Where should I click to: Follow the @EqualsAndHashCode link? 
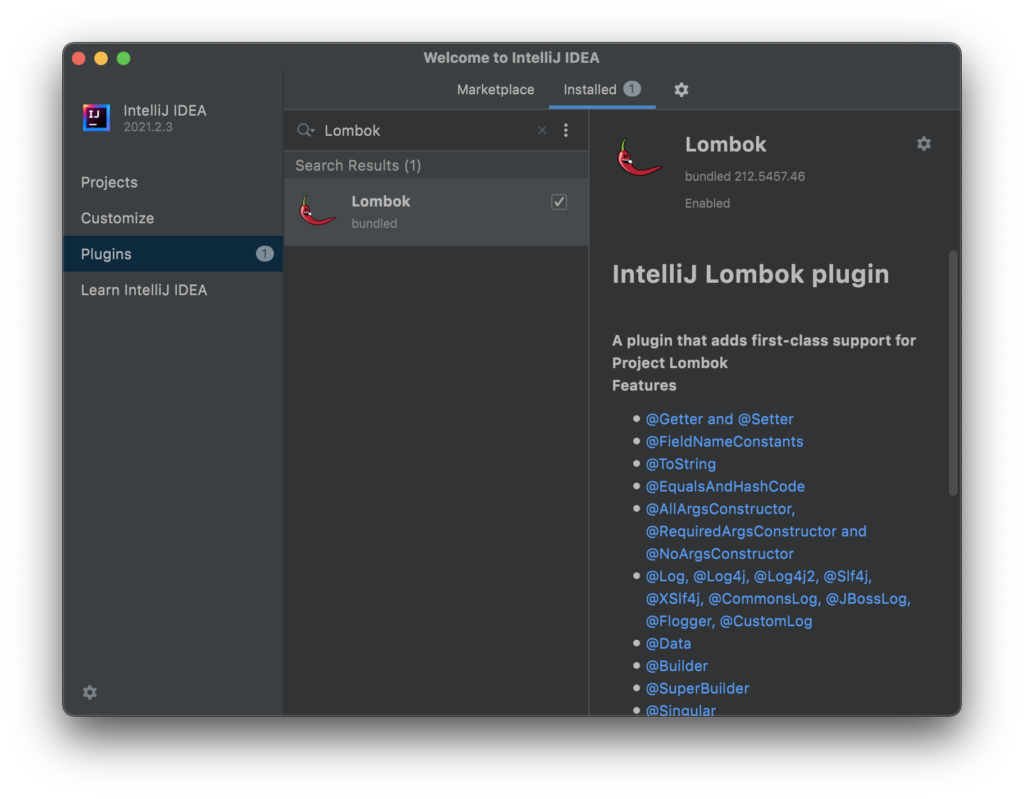pos(725,486)
